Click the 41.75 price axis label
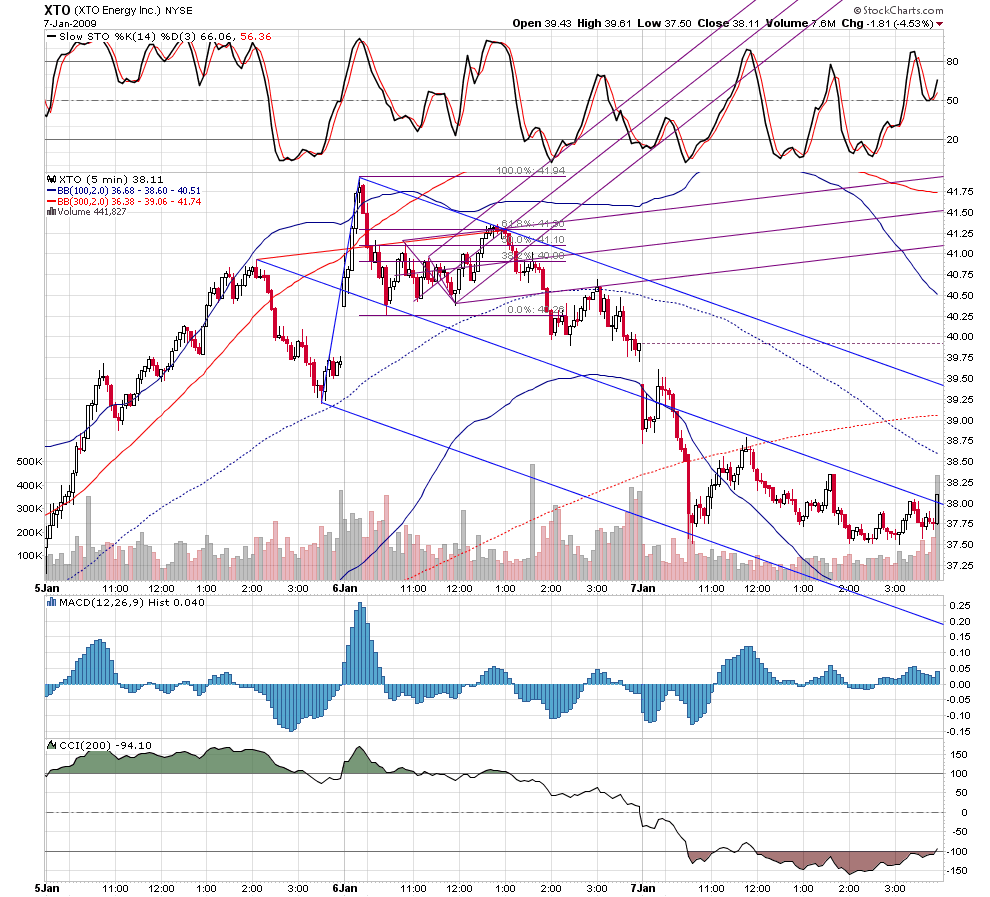Viewport: 990px width, 897px height. click(x=959, y=191)
